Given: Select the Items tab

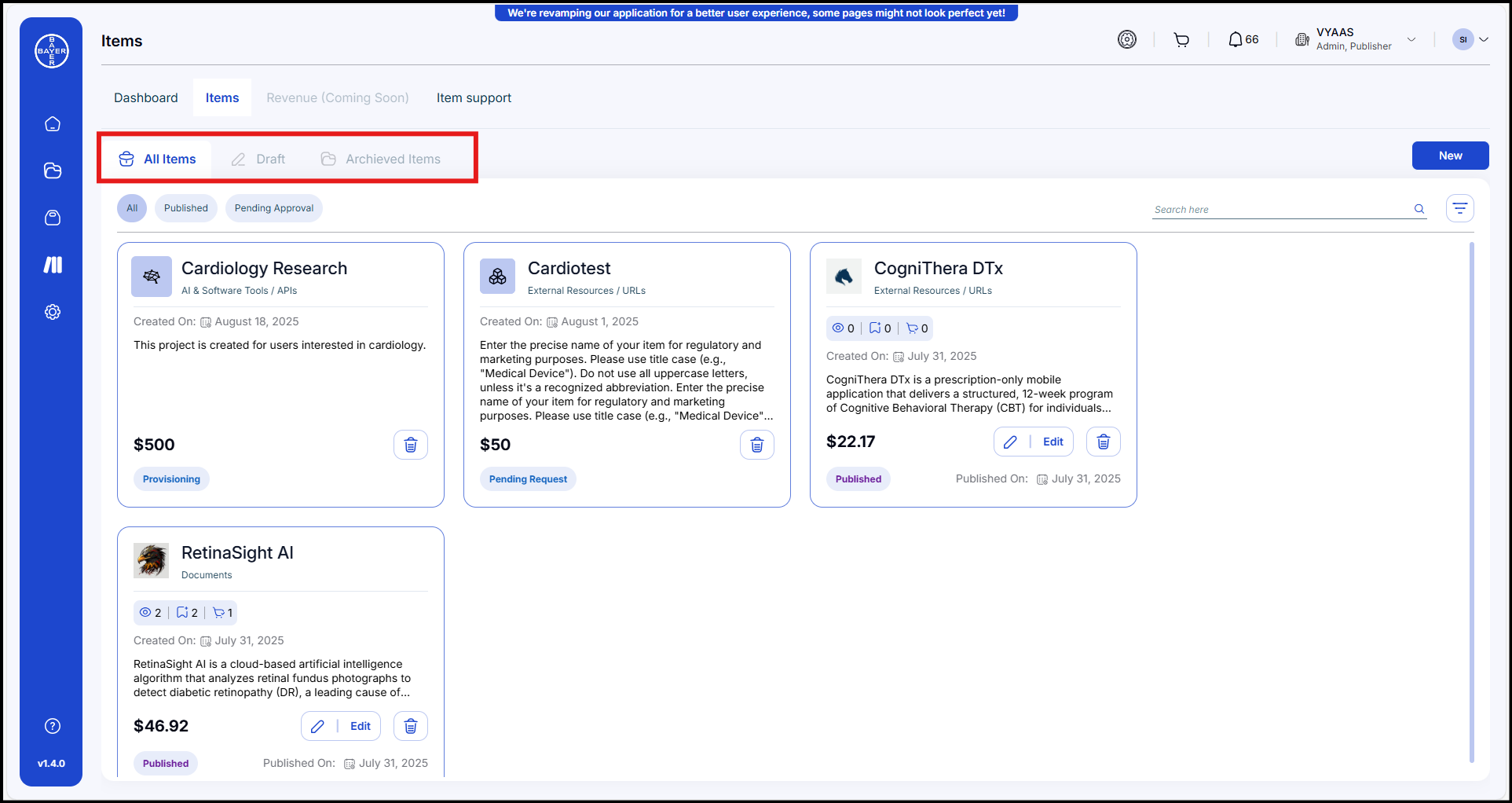Looking at the screenshot, I should tap(222, 97).
